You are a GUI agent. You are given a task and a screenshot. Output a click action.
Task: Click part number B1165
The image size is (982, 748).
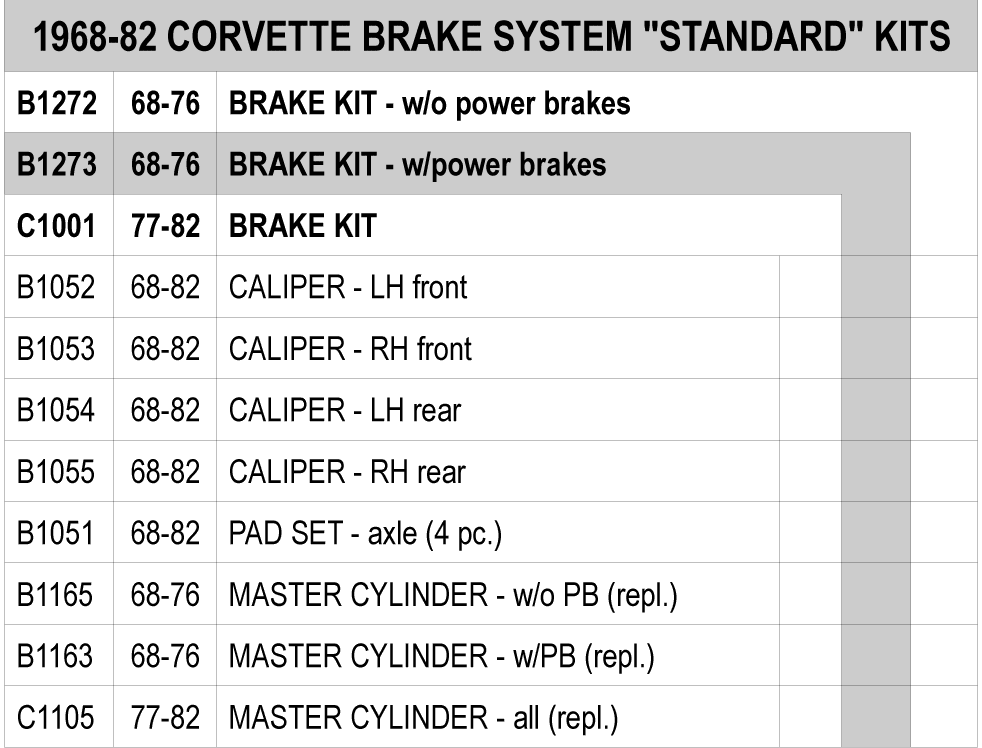pyautogui.click(x=55, y=595)
